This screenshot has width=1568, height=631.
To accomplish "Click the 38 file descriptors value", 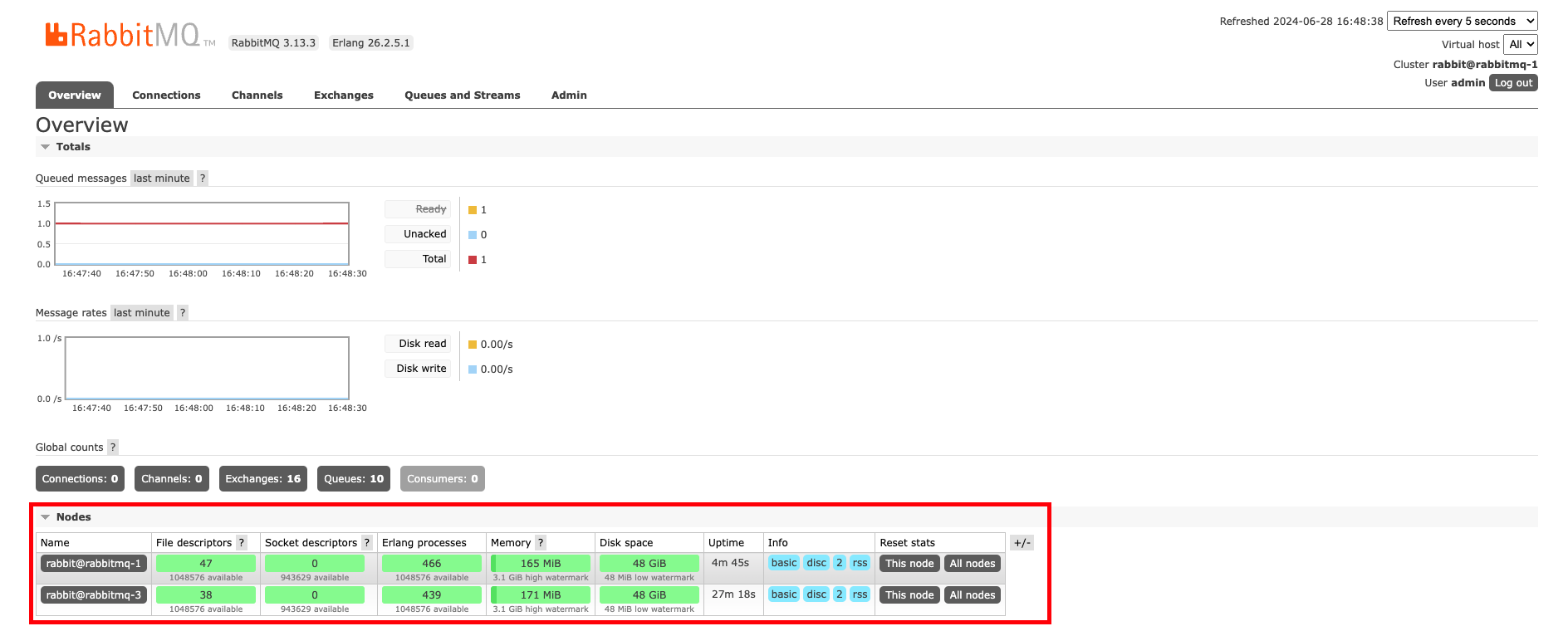I will tap(206, 595).
